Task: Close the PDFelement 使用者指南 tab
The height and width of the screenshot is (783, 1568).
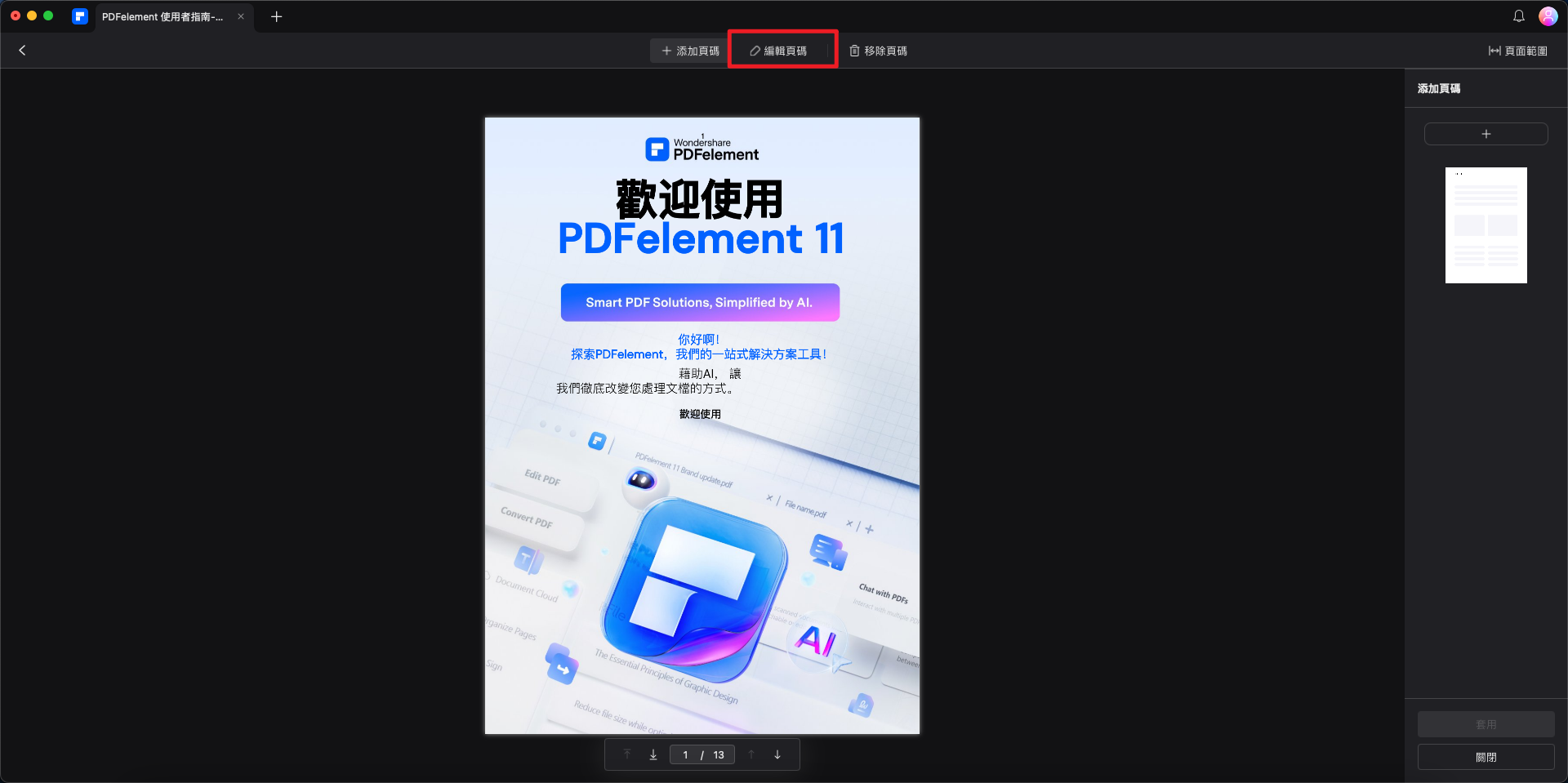Action: tap(241, 16)
